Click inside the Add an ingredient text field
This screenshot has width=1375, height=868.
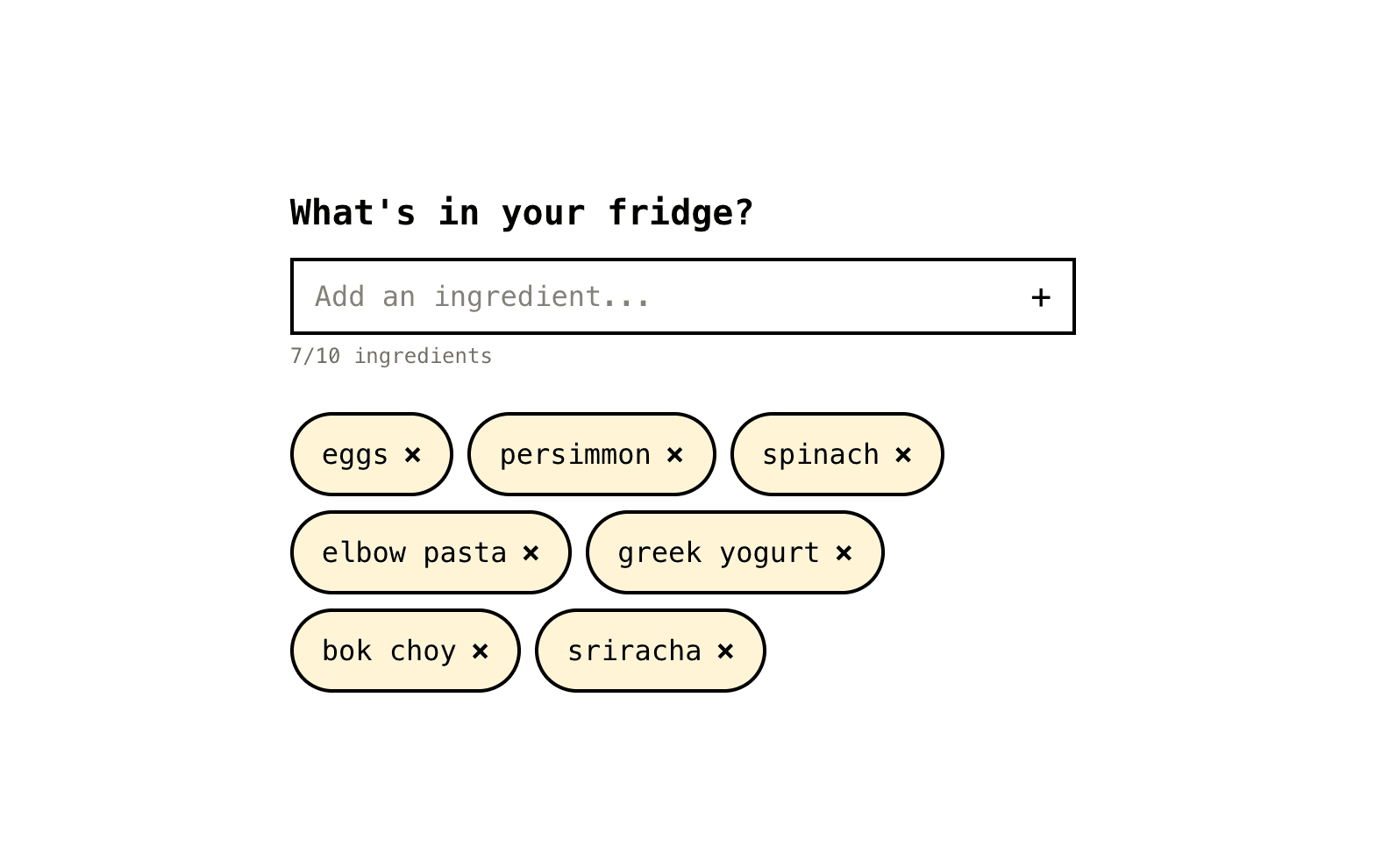coord(614,296)
